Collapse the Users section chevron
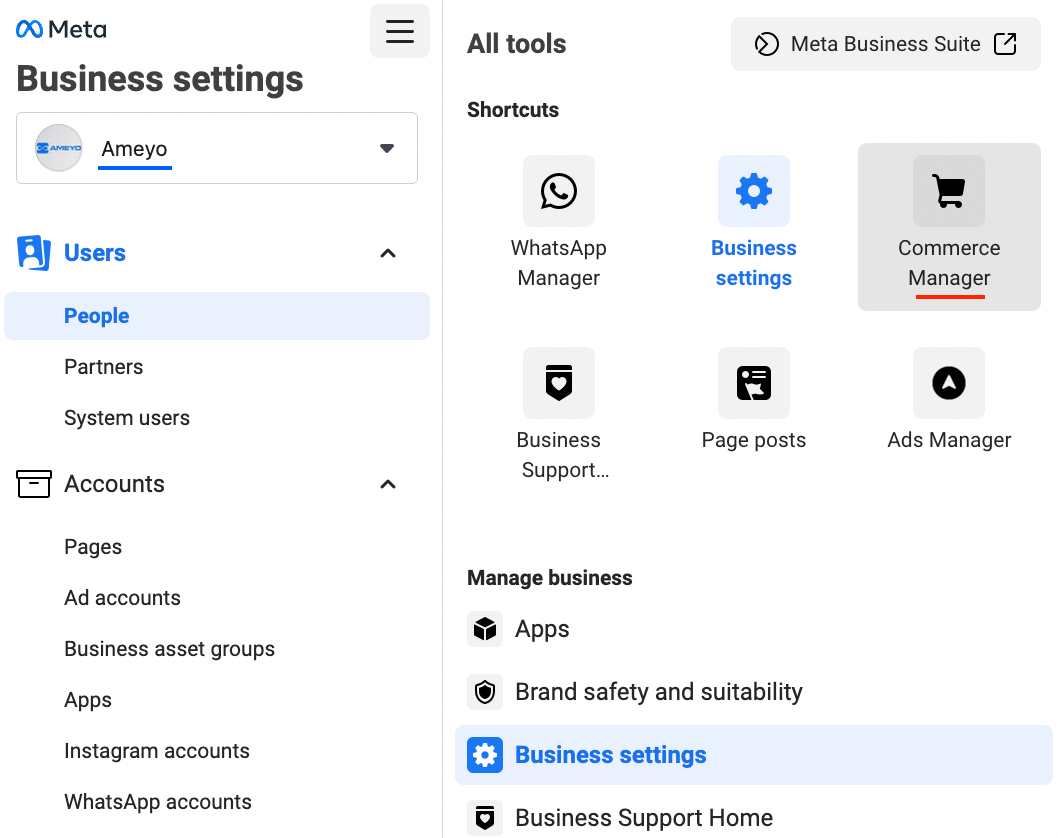 (x=388, y=254)
